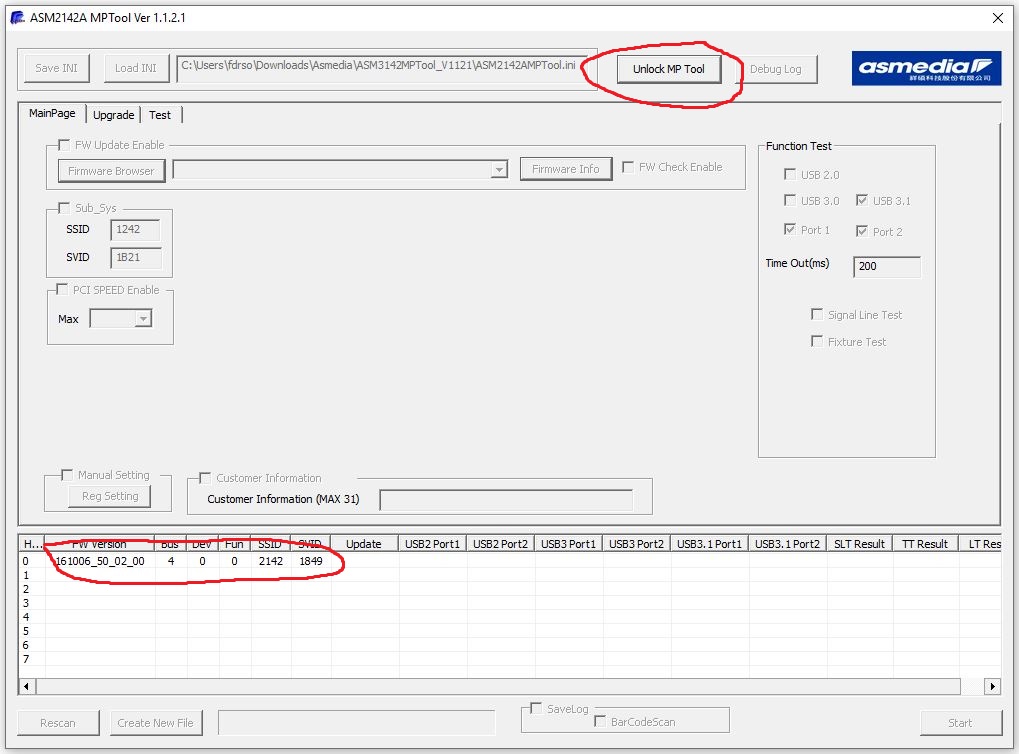Click the USB3.1 Port2 column header
This screenshot has width=1019, height=754.
(788, 544)
